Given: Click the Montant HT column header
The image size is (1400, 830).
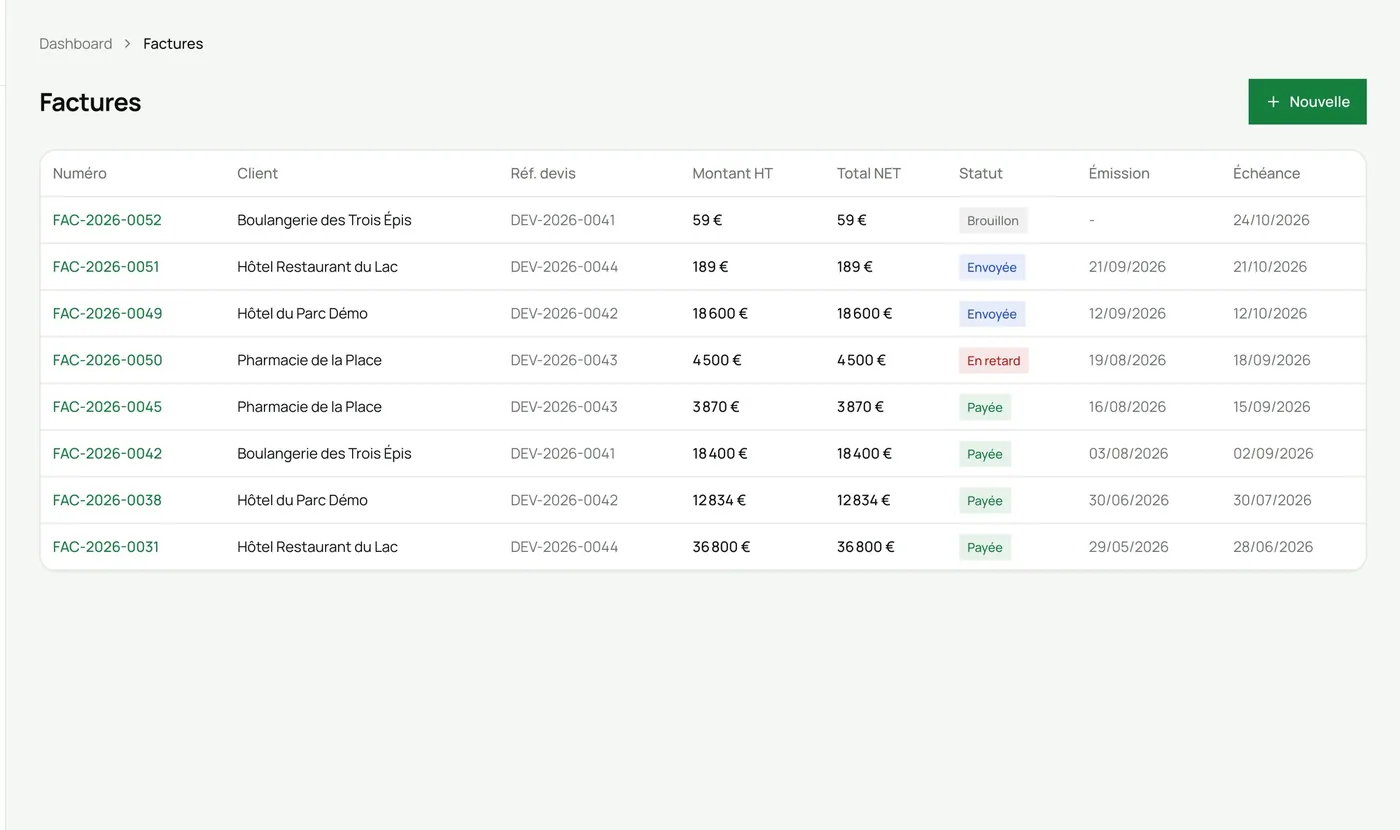Looking at the screenshot, I should click(x=733, y=173).
